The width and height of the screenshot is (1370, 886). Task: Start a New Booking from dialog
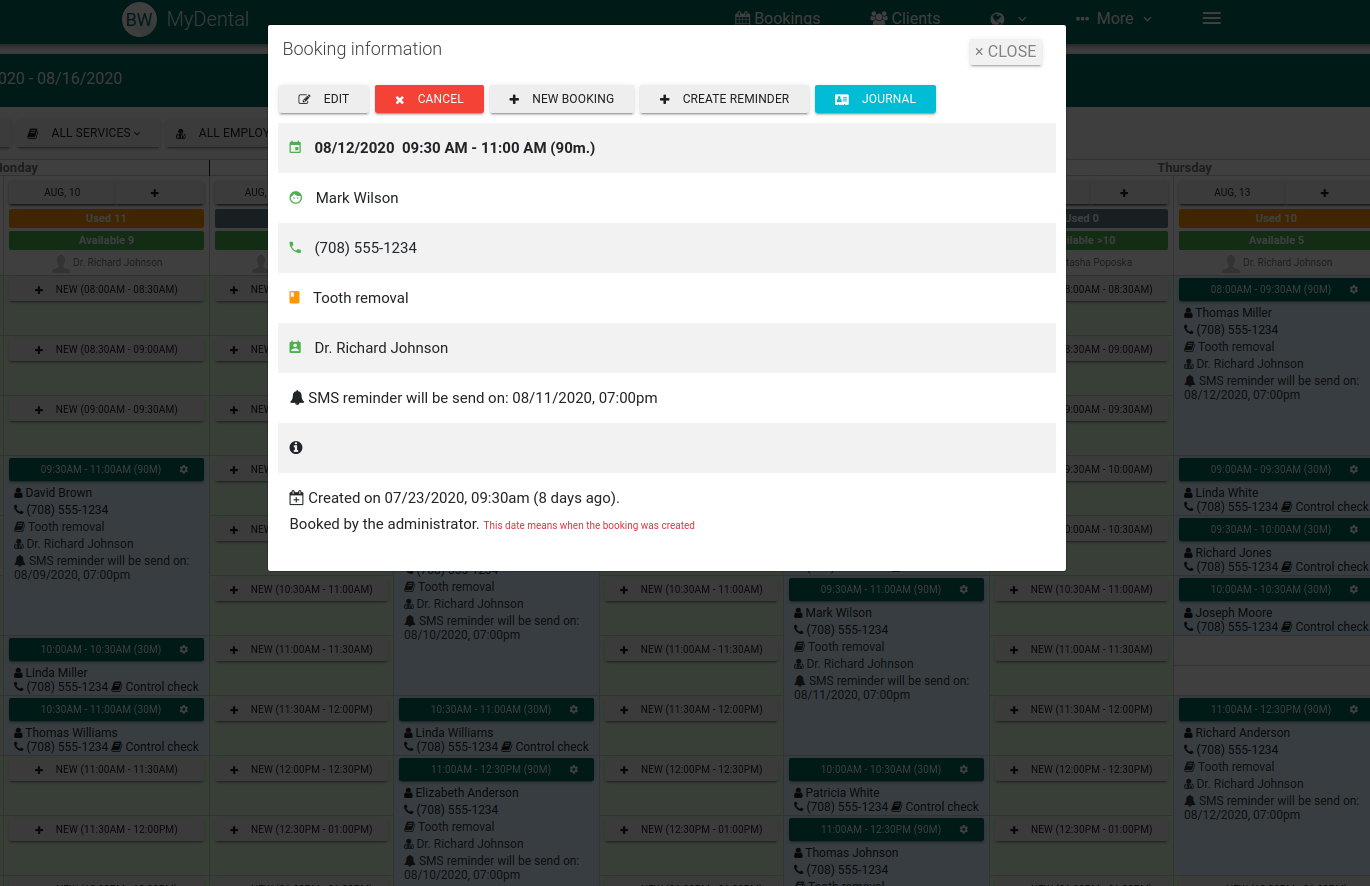(x=561, y=99)
